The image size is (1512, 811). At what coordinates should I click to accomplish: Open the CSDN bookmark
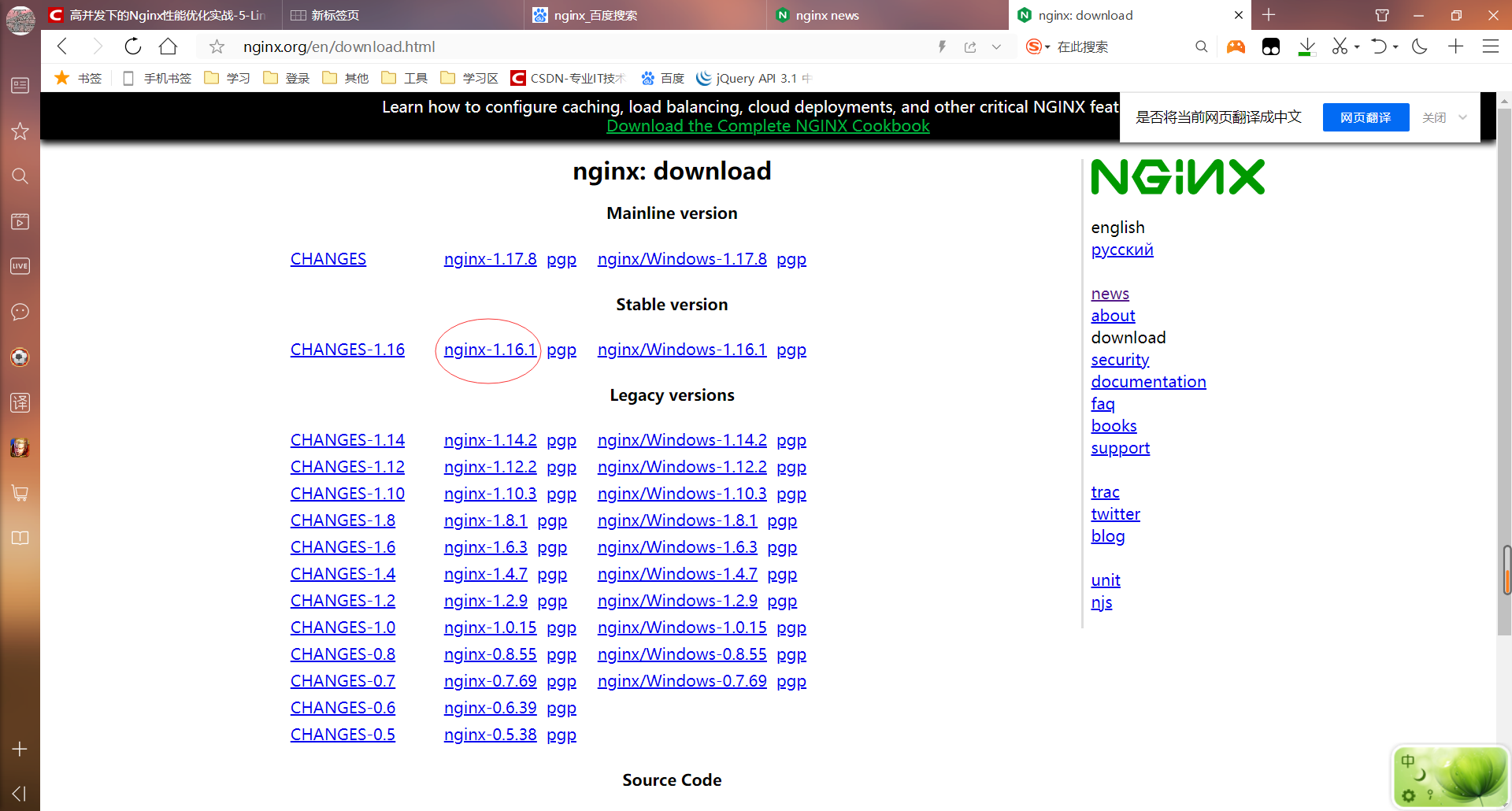pos(568,78)
